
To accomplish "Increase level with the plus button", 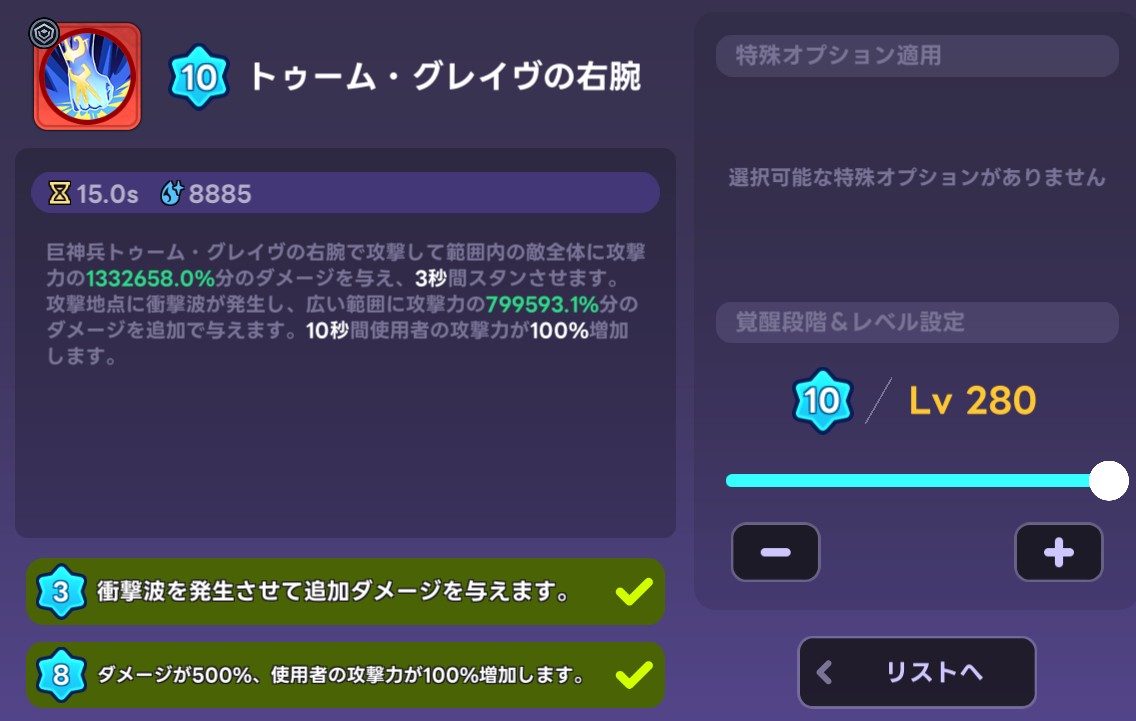I will pos(1058,552).
